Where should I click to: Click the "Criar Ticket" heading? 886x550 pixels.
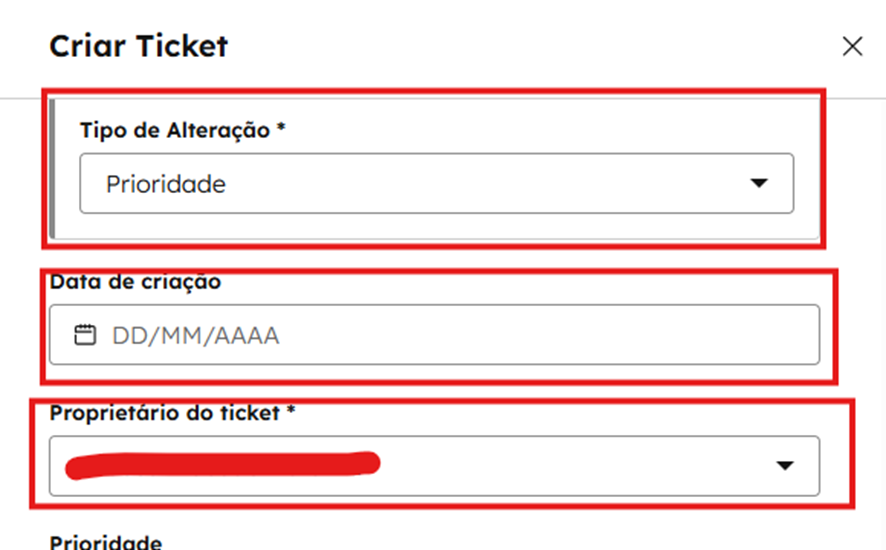click(x=138, y=46)
